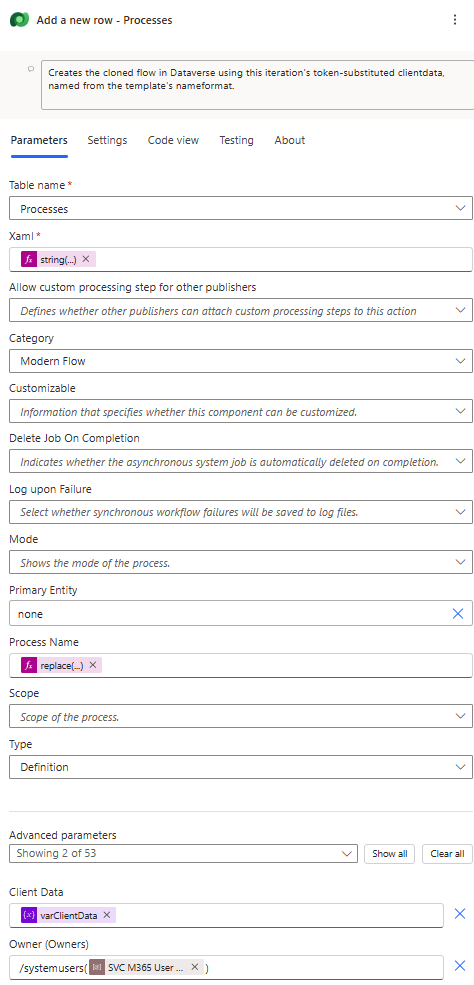Click the note comment bubble icon
The width and height of the screenshot is (474, 985).
click(31, 69)
